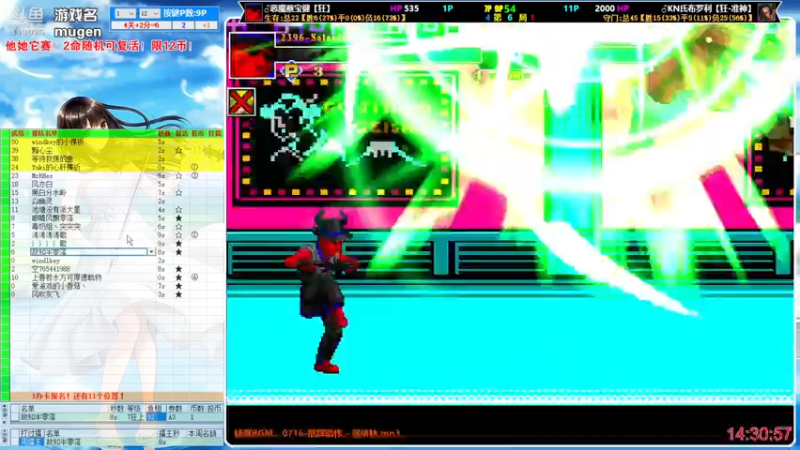The height and width of the screenshot is (450, 800).
Task: Click the filled star in 爱游戏的小香菇 row
Action: pos(179,286)
